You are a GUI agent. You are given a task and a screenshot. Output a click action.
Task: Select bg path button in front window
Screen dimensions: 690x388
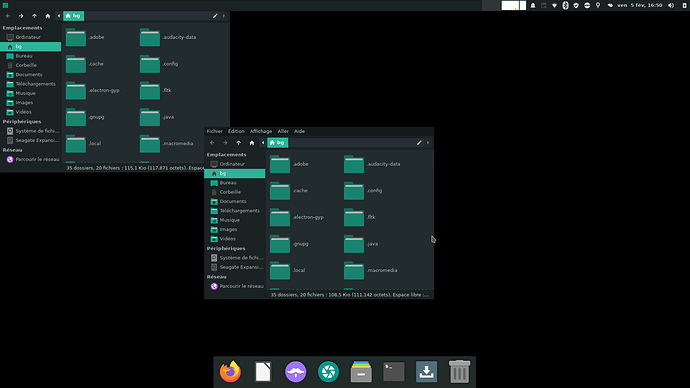277,143
